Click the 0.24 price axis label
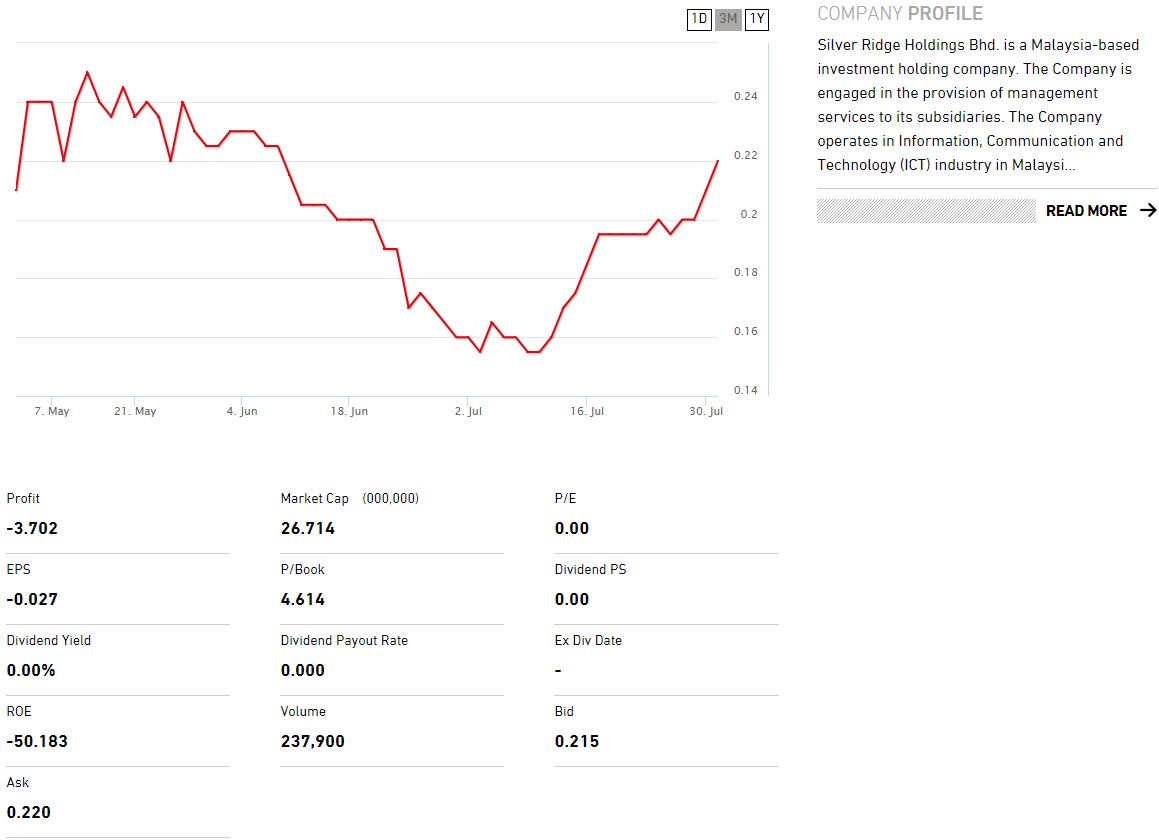Screen dimensions: 1159x840 pyautogui.click(x=746, y=97)
